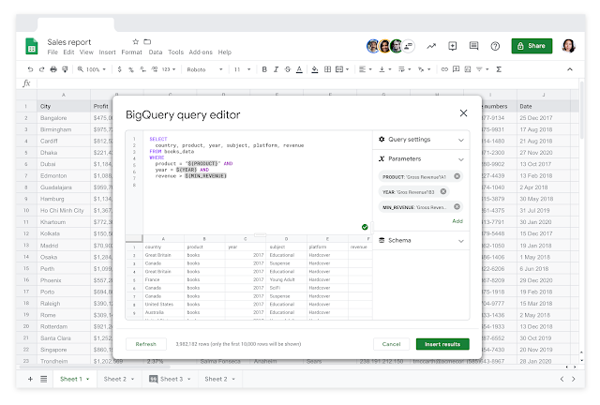
Task: Open the Format menu
Action: 132,52
